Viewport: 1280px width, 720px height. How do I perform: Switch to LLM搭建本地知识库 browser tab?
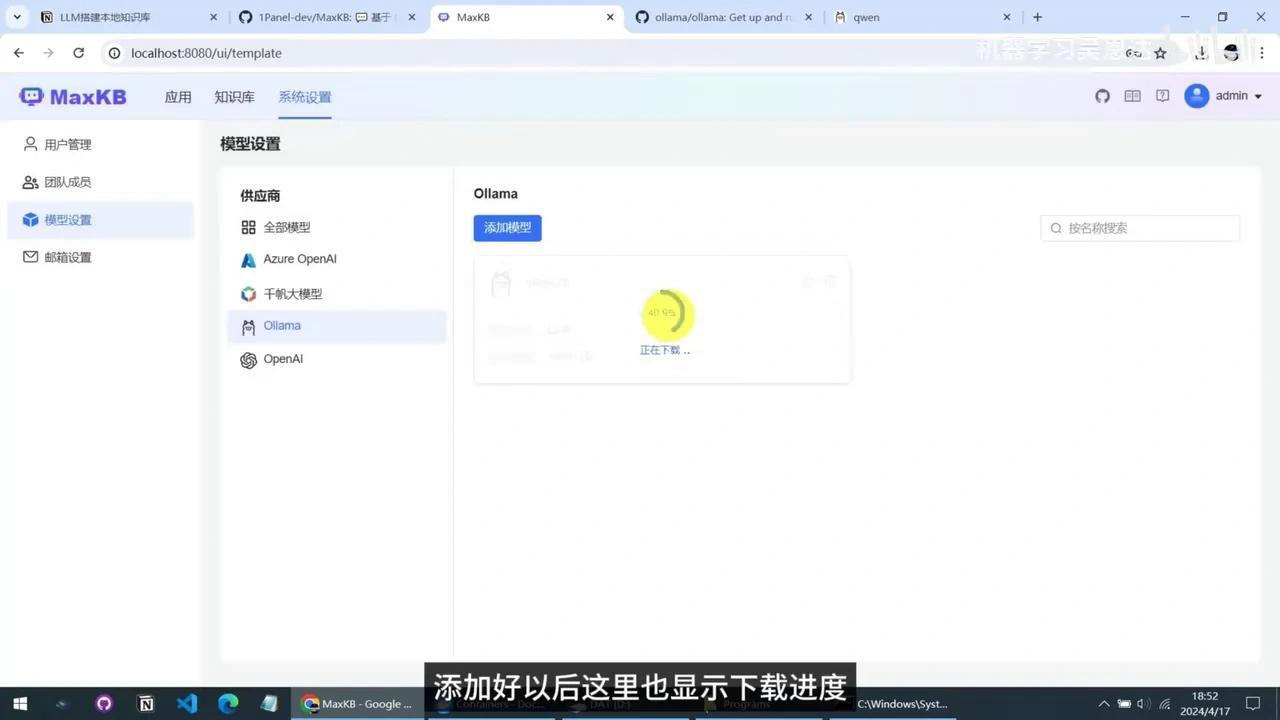[127, 17]
